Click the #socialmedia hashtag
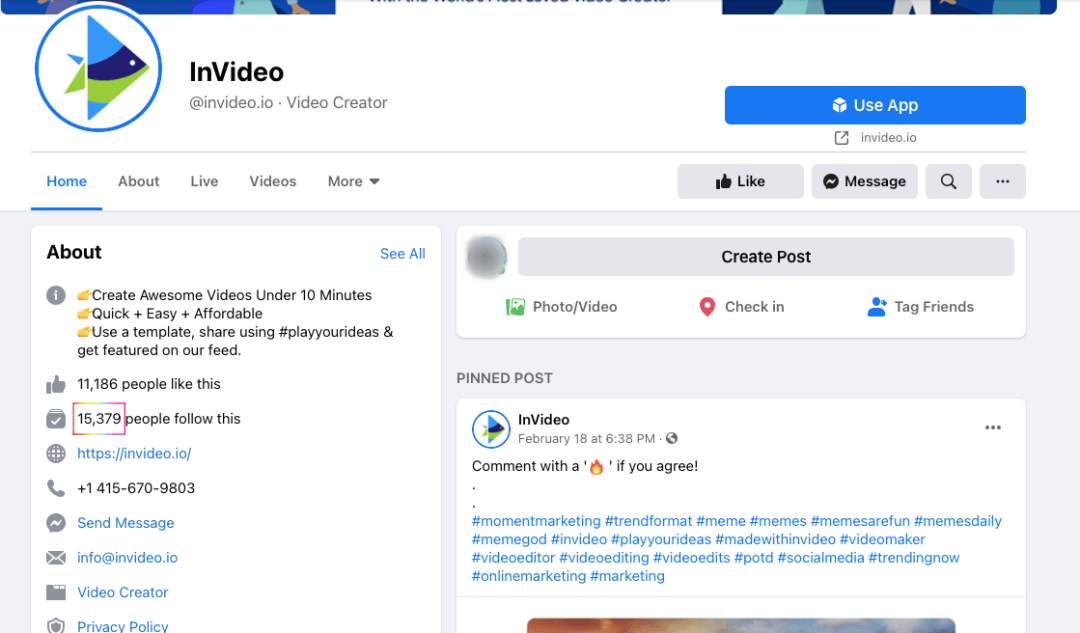Image resolution: width=1080 pixels, height=633 pixels. (820, 558)
